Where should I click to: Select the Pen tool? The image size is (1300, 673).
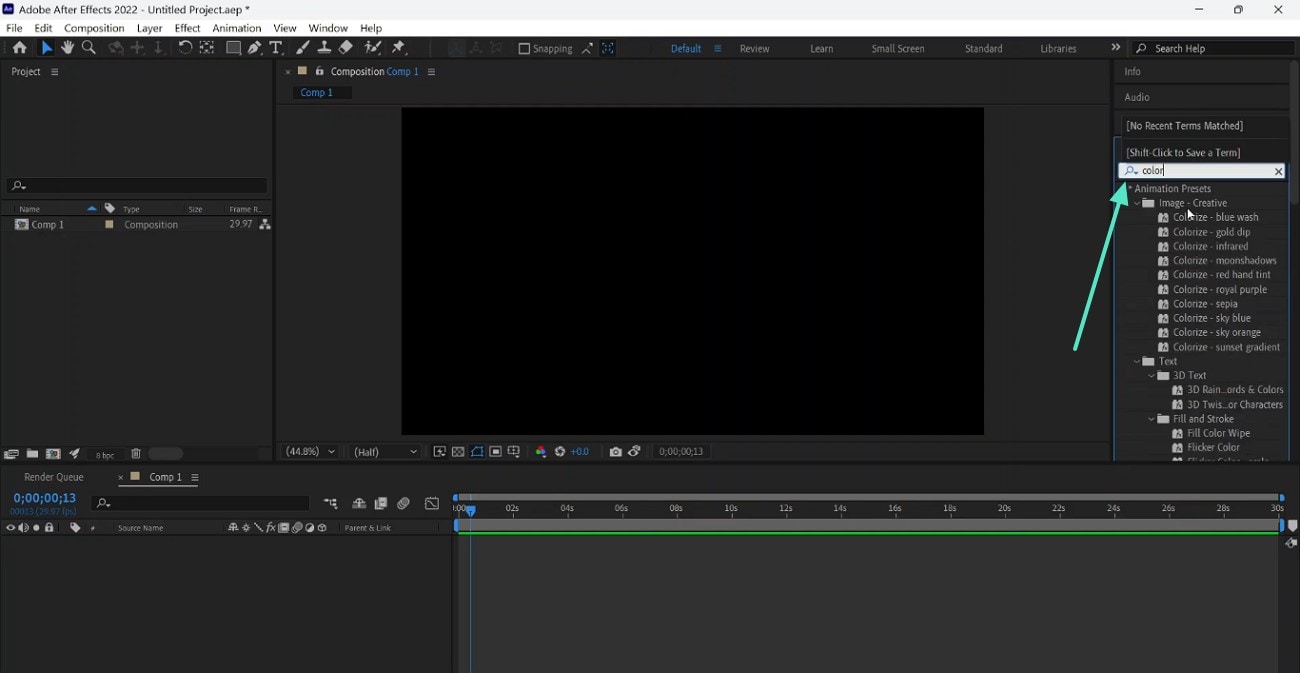click(x=255, y=48)
